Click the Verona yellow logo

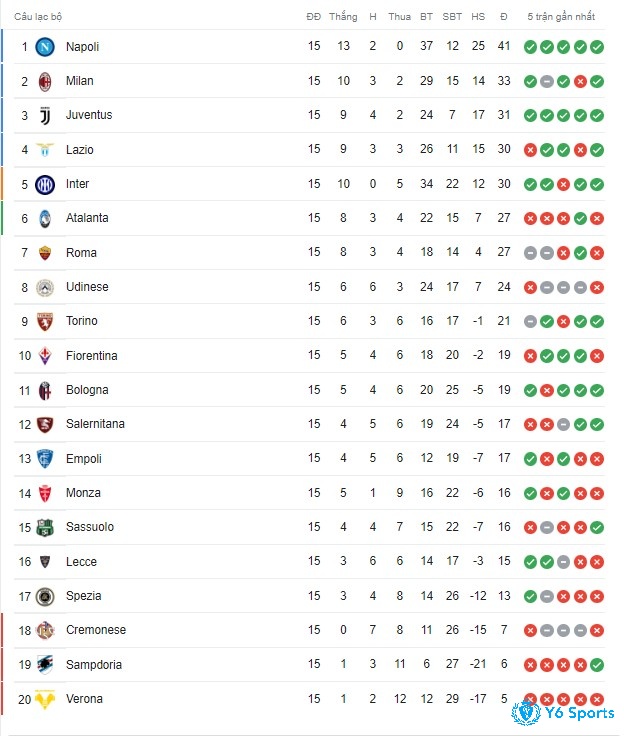point(45,699)
